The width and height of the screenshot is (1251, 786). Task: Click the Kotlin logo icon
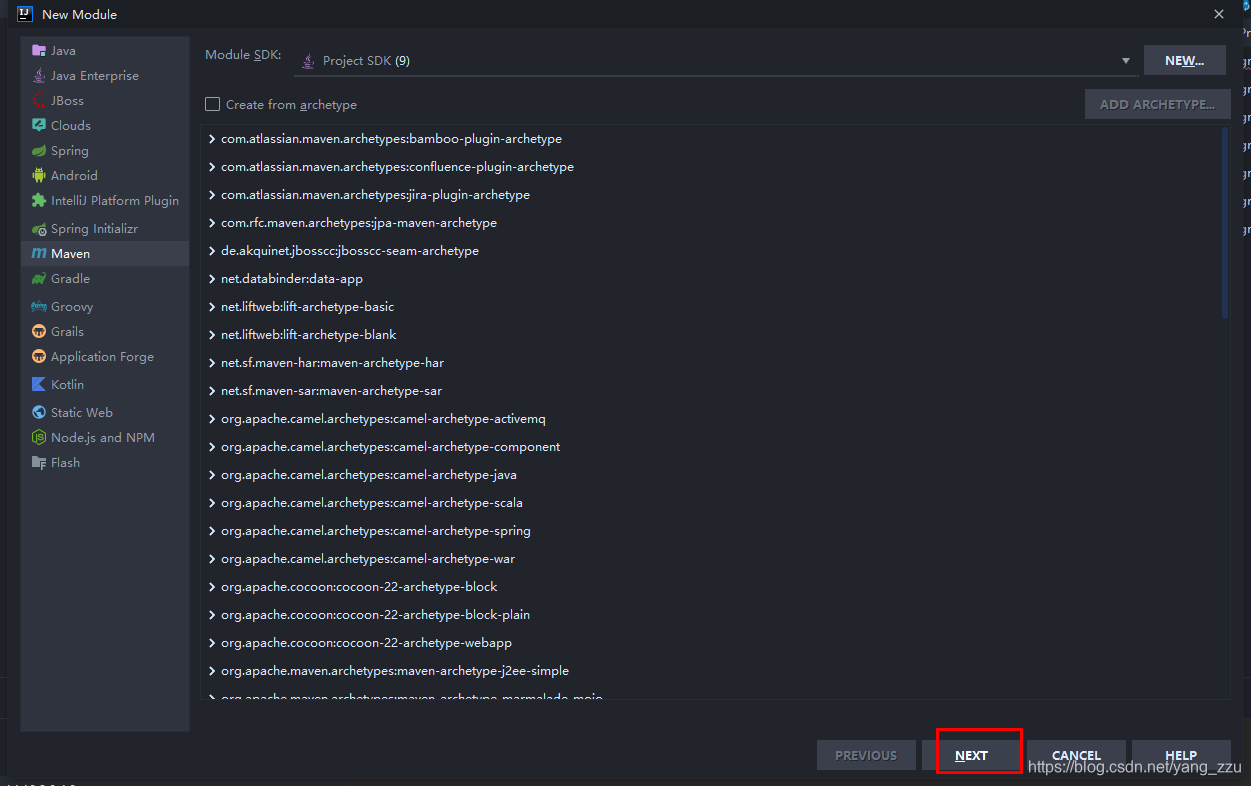coord(39,384)
